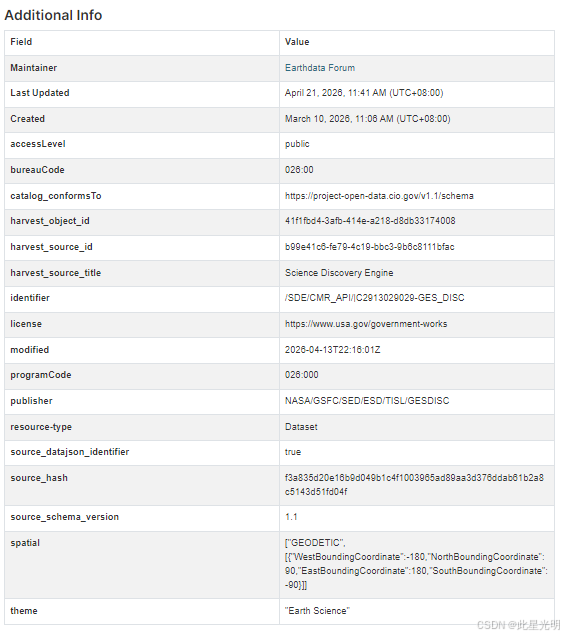The width and height of the screenshot is (564, 636).
Task: Open the Earthdata Forum maintainer link
Action: click(320, 68)
